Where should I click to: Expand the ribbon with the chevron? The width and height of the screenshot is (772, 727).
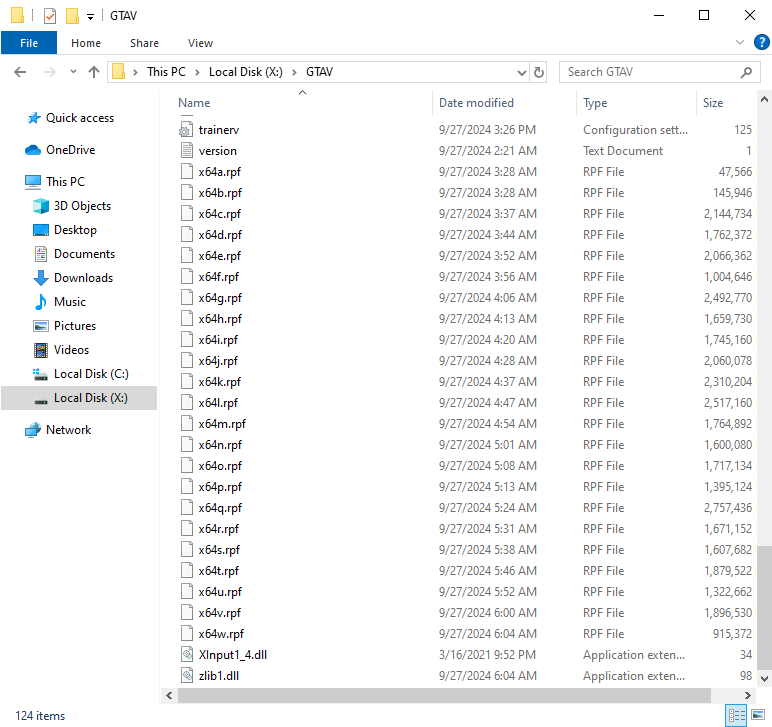(x=740, y=42)
